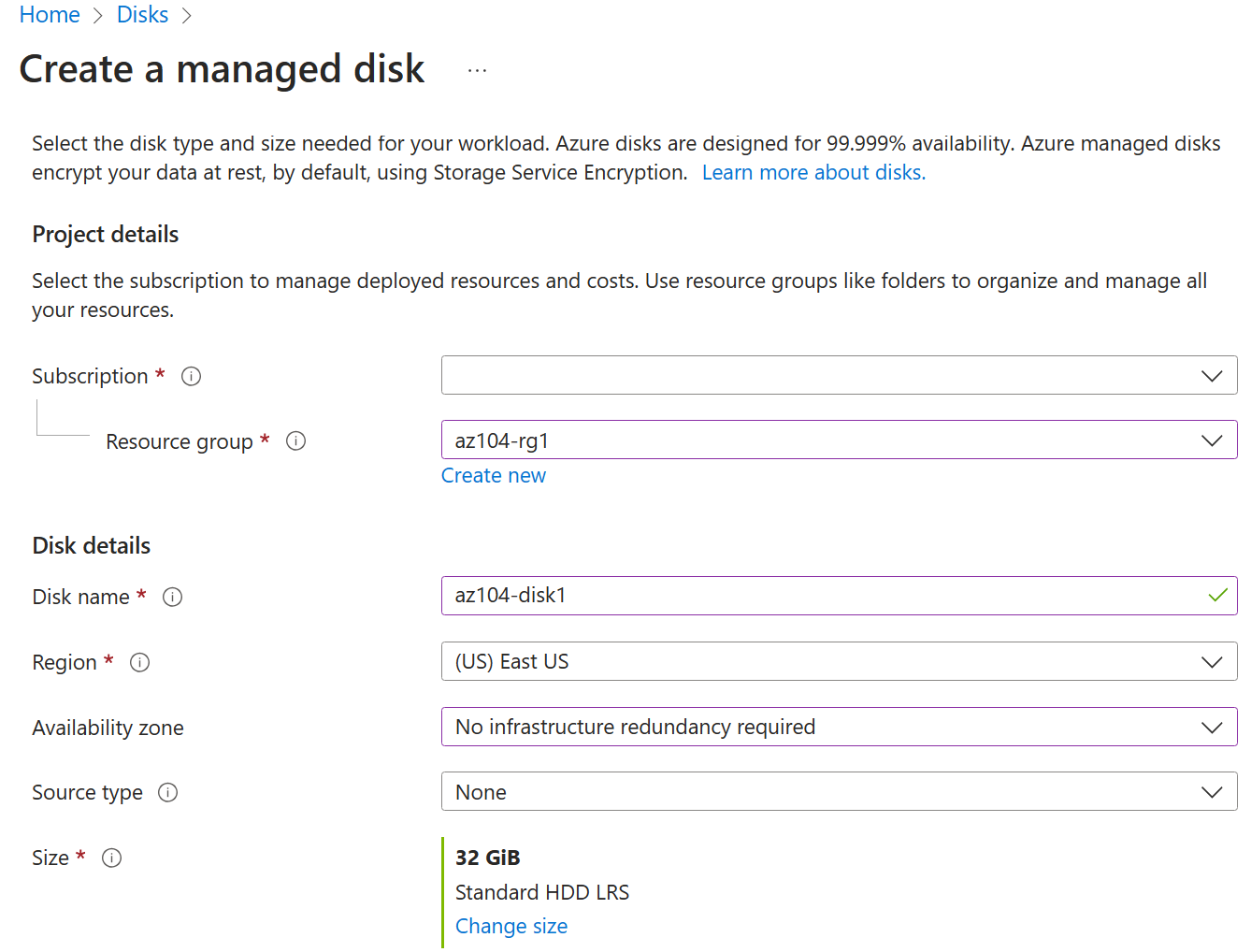Screen dimensions: 1251x952
Task: Click Create new resource group link
Action: click(x=493, y=476)
